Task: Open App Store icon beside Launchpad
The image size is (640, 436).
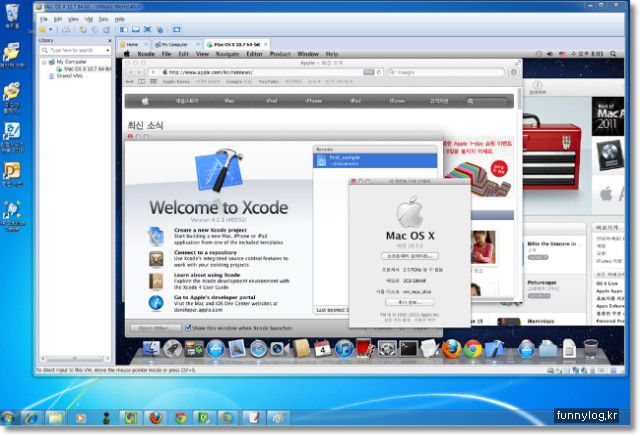Action: (x=216, y=349)
